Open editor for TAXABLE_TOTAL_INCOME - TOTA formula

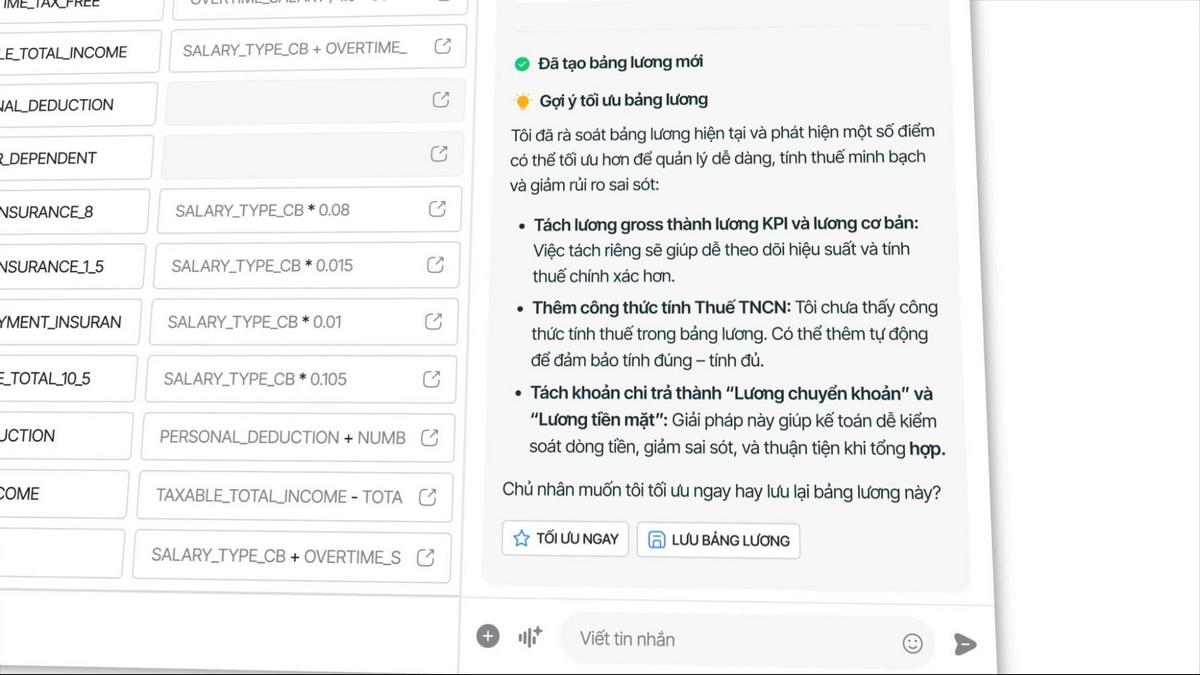coord(427,496)
